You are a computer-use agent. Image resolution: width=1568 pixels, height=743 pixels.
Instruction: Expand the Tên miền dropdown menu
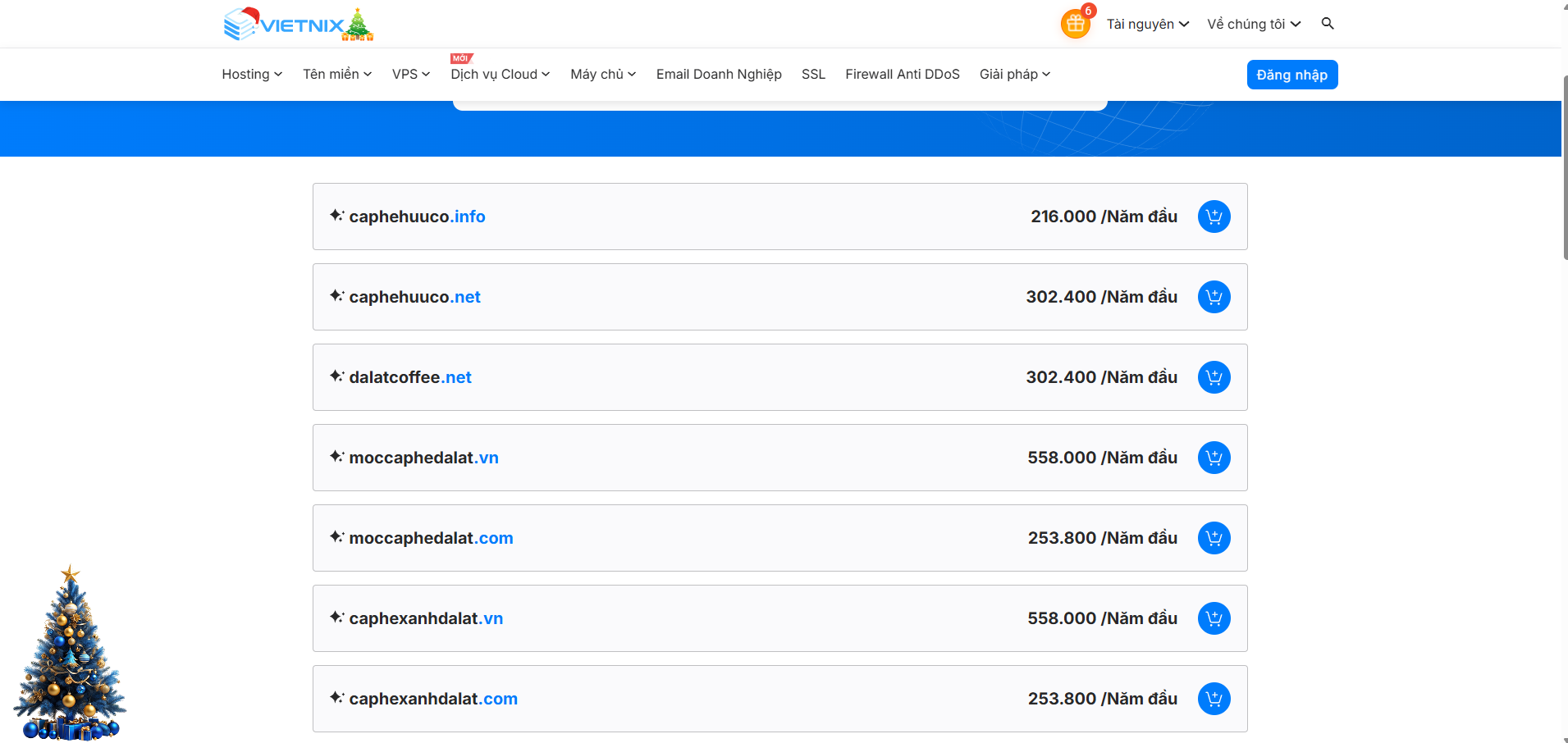pyautogui.click(x=336, y=75)
